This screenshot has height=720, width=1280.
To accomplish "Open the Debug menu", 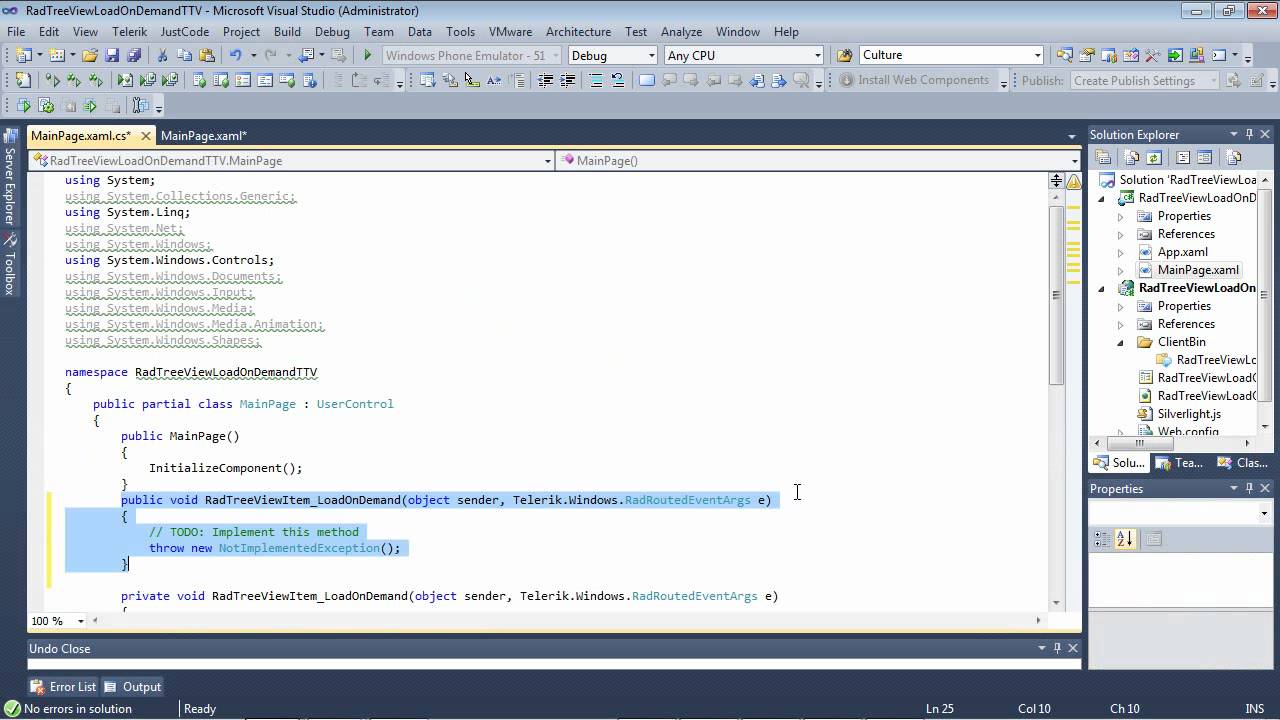I will [x=332, y=31].
